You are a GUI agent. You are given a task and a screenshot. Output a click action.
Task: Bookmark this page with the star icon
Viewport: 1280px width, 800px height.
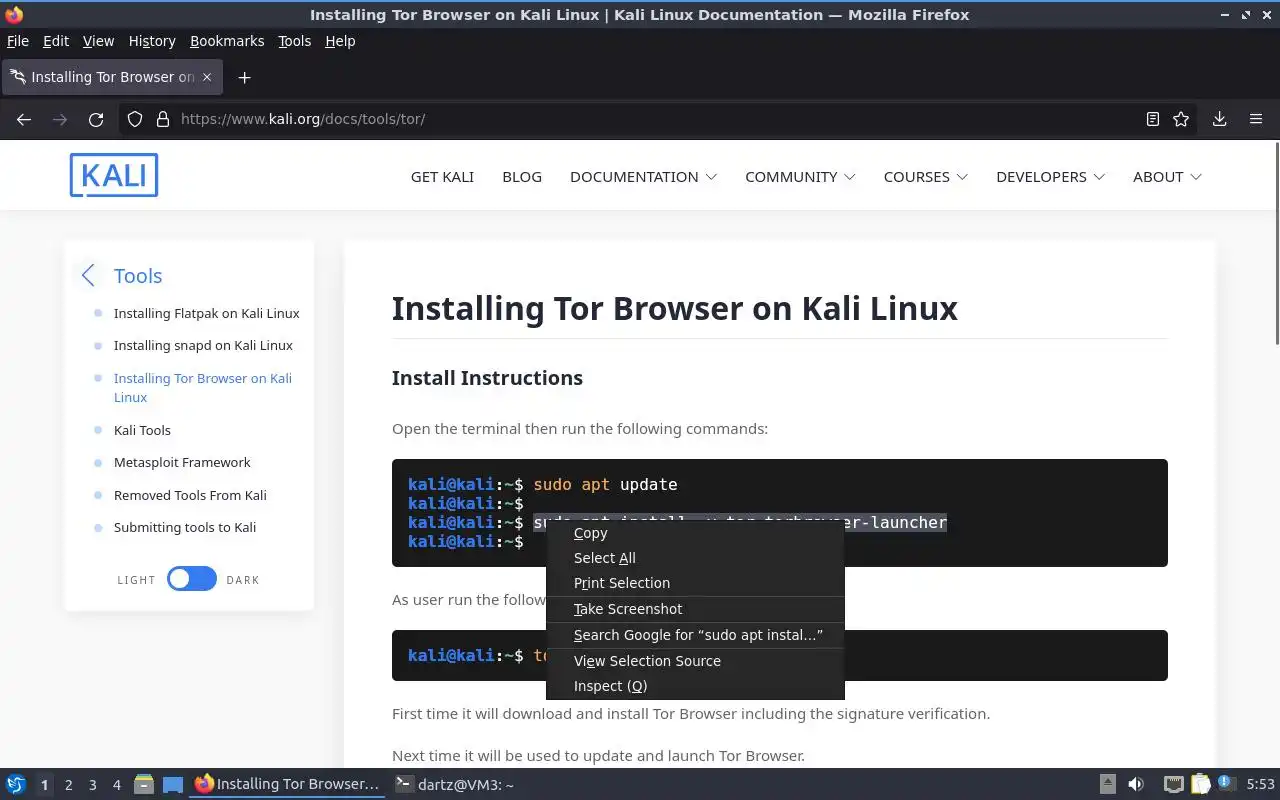1181,119
